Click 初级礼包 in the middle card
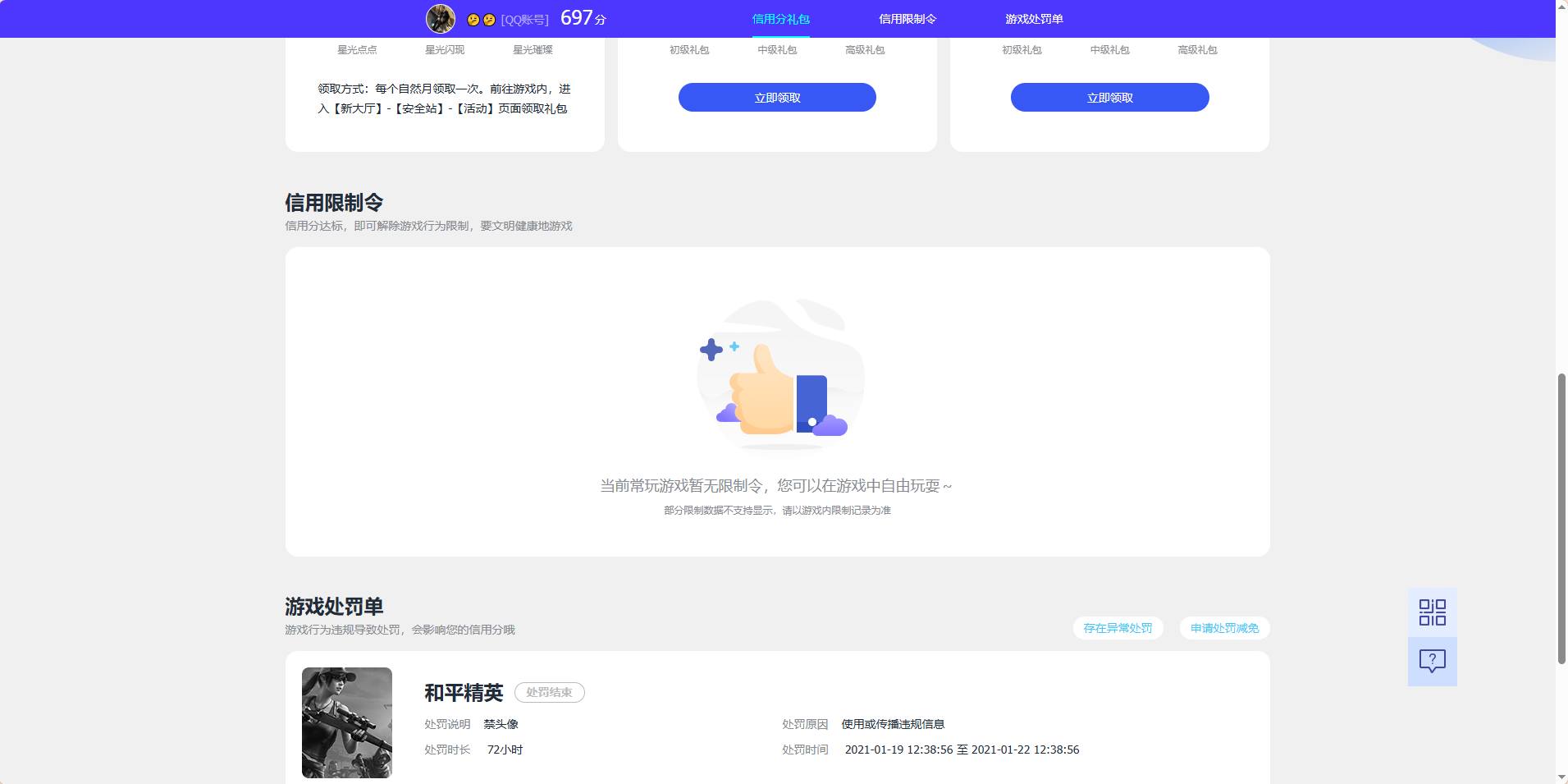1568x784 pixels. 689,50
